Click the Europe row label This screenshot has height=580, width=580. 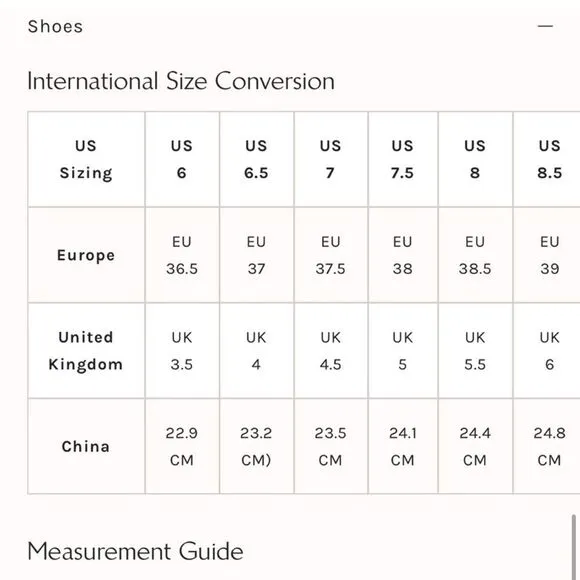(86, 255)
